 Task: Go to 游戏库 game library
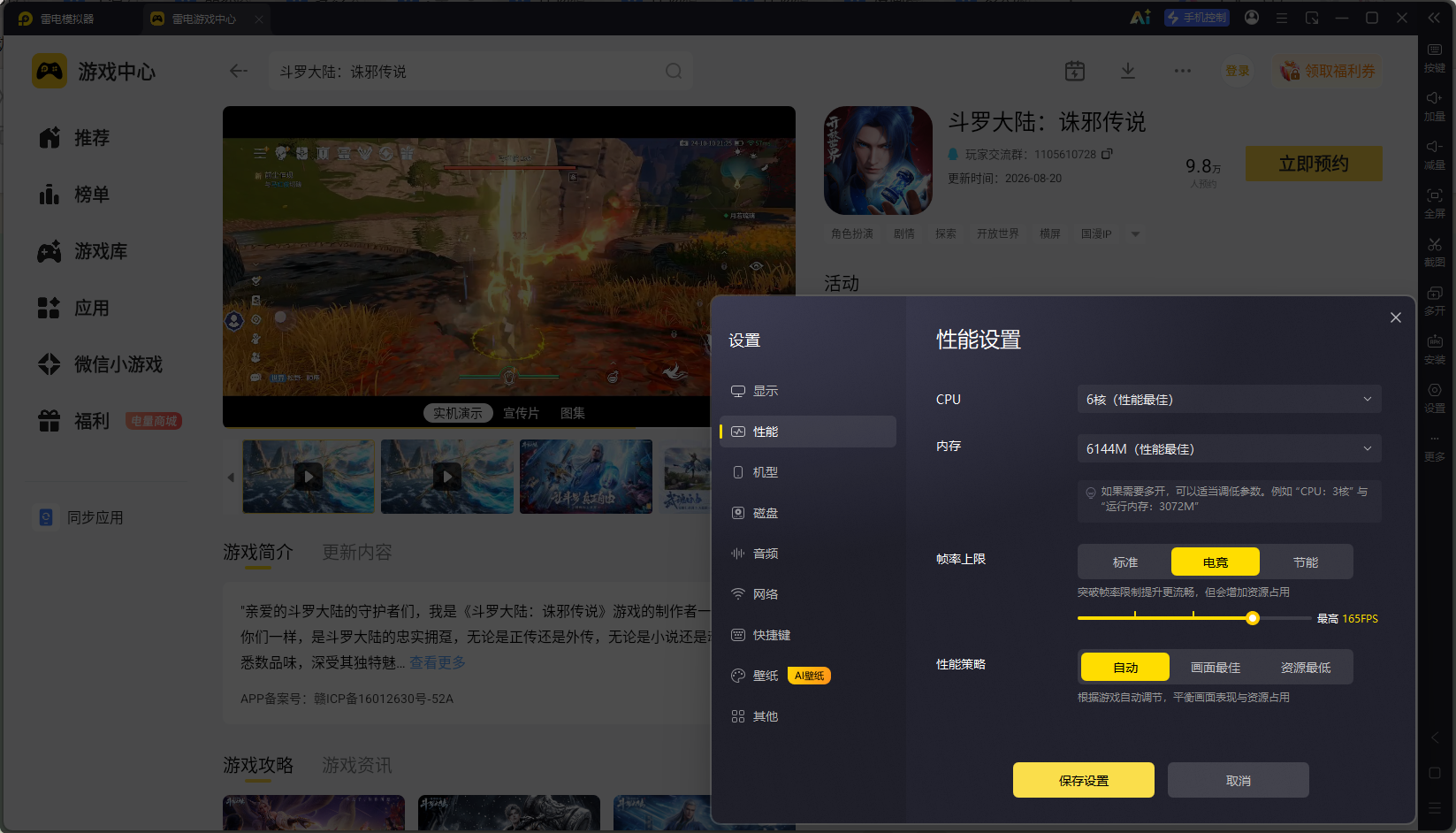(x=83, y=251)
